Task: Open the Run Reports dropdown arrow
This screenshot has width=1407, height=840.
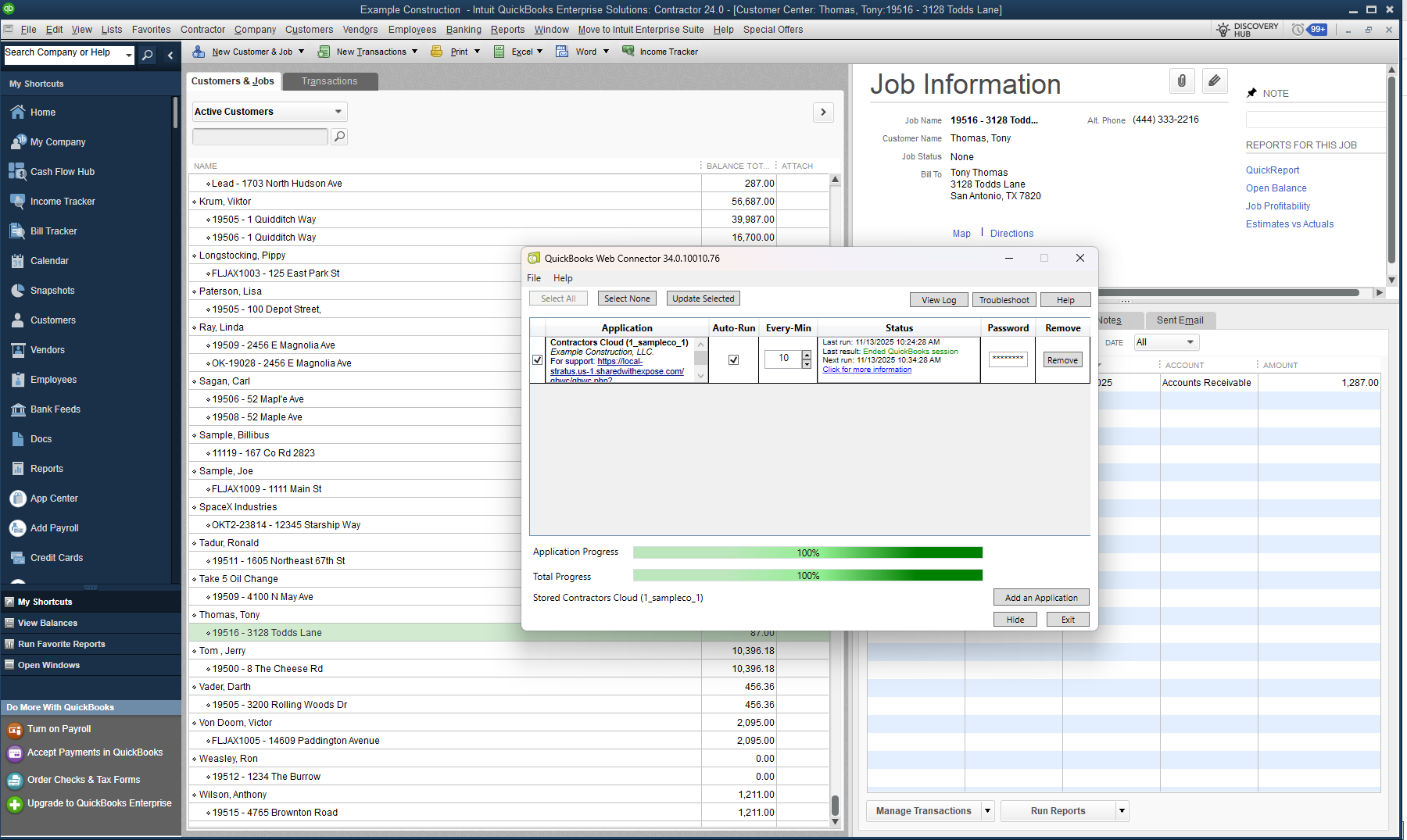Action: coord(1122,811)
